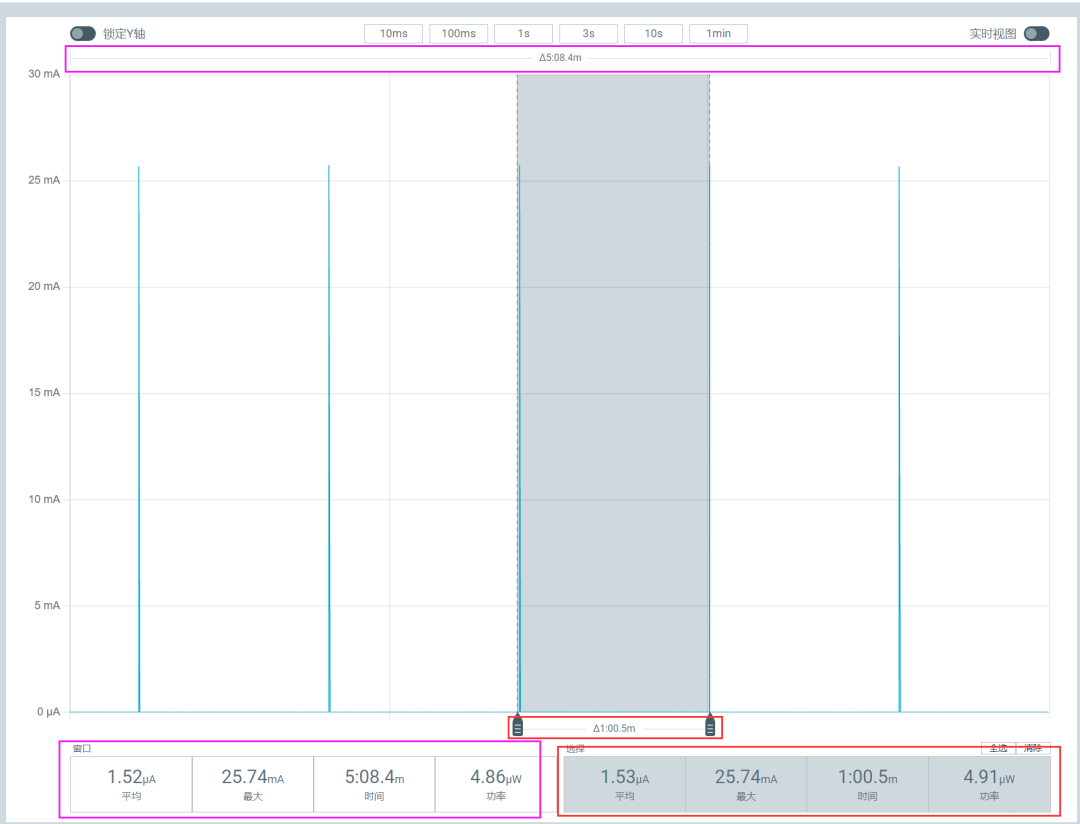Click the selection power 4.91µW box

click(989, 784)
